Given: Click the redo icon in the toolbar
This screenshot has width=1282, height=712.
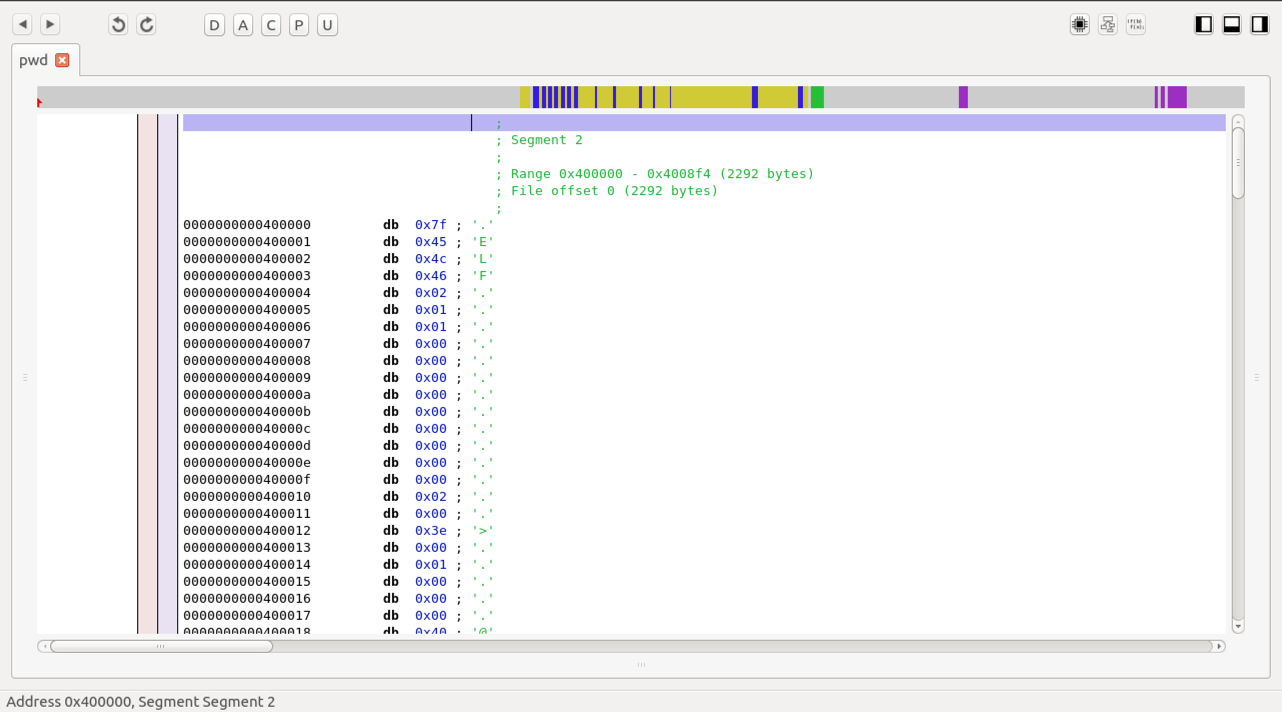Looking at the screenshot, I should 146,25.
